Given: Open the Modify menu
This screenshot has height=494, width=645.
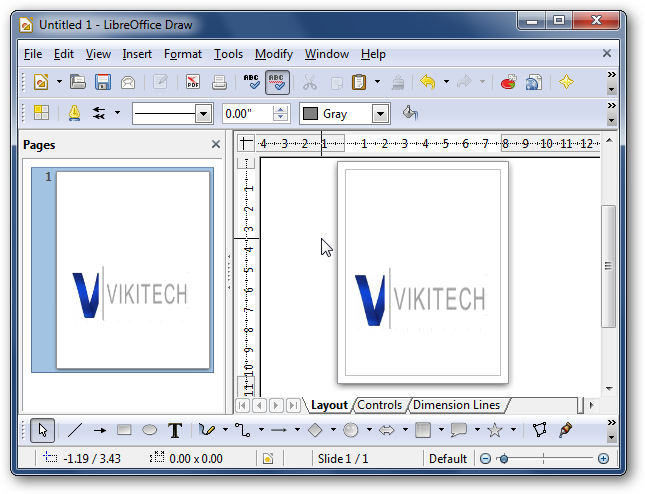Looking at the screenshot, I should pos(274,54).
